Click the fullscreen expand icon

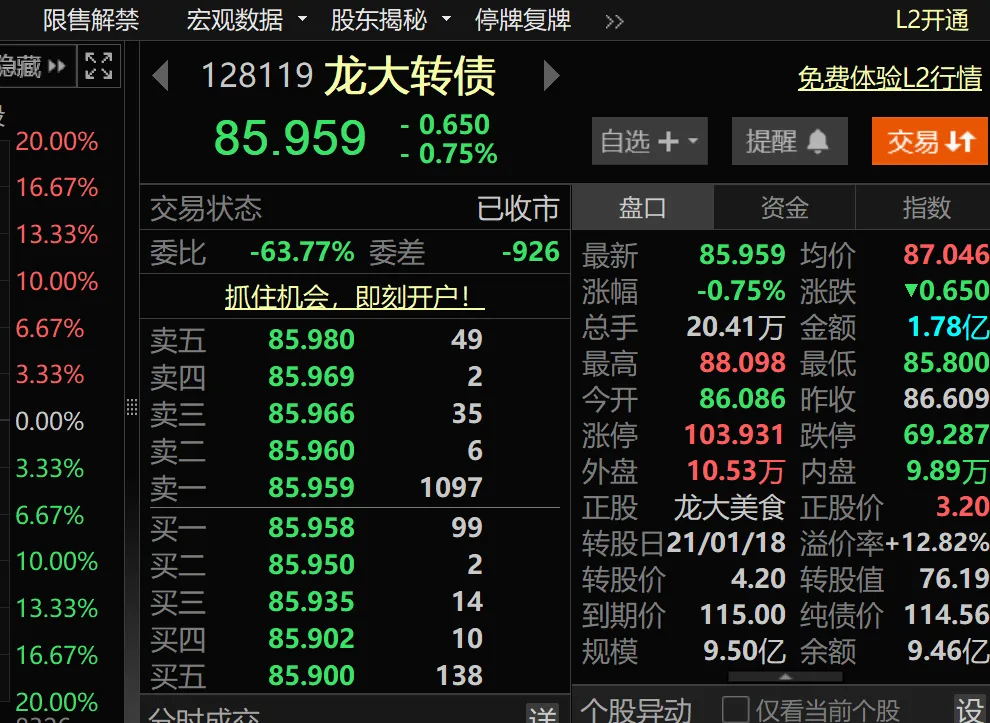[x=99, y=66]
